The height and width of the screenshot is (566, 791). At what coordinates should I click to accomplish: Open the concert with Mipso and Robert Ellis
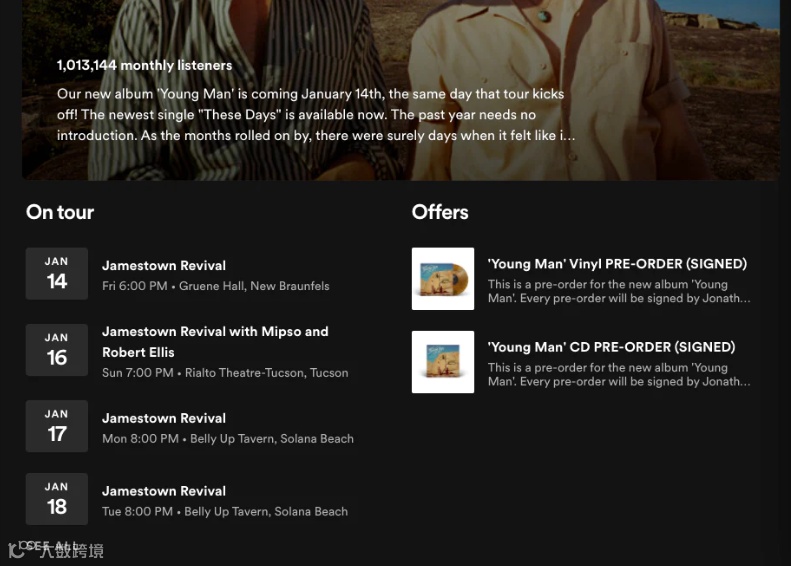click(215, 342)
